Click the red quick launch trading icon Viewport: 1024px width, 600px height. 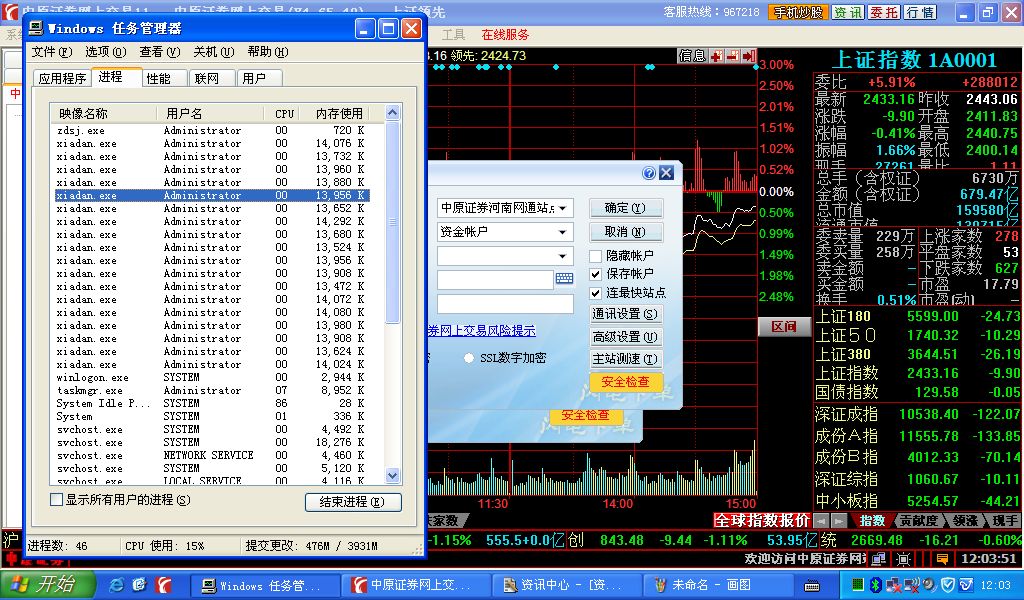pyautogui.click(x=161, y=584)
